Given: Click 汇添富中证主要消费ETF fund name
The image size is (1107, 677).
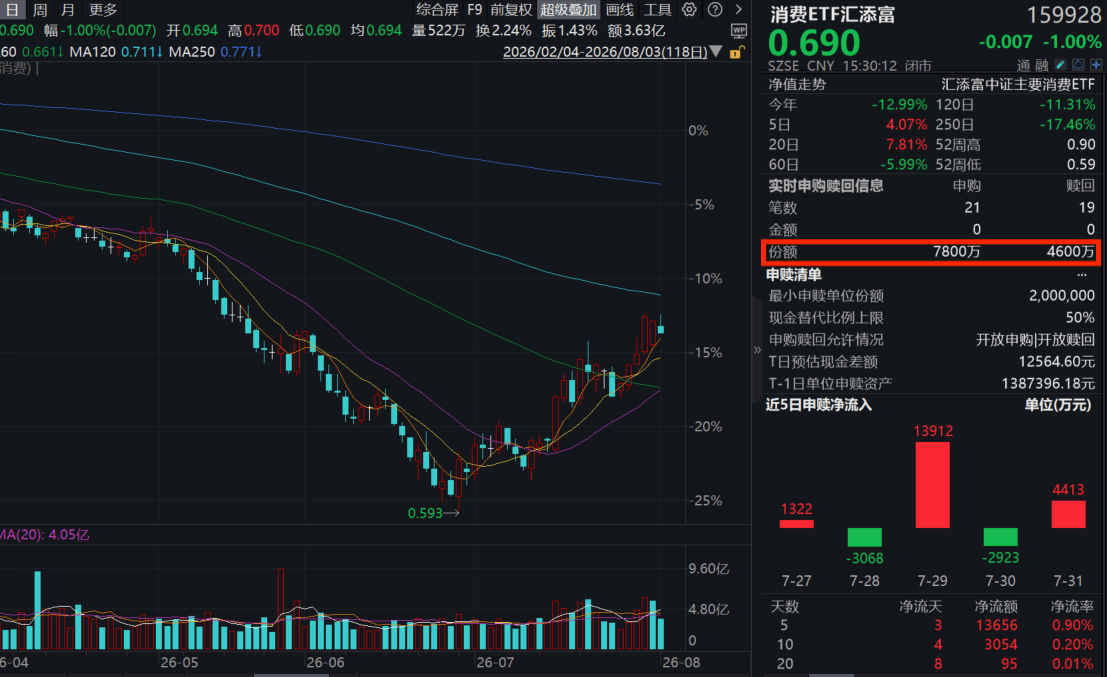Looking at the screenshot, I should pyautogui.click(x=1018, y=85).
